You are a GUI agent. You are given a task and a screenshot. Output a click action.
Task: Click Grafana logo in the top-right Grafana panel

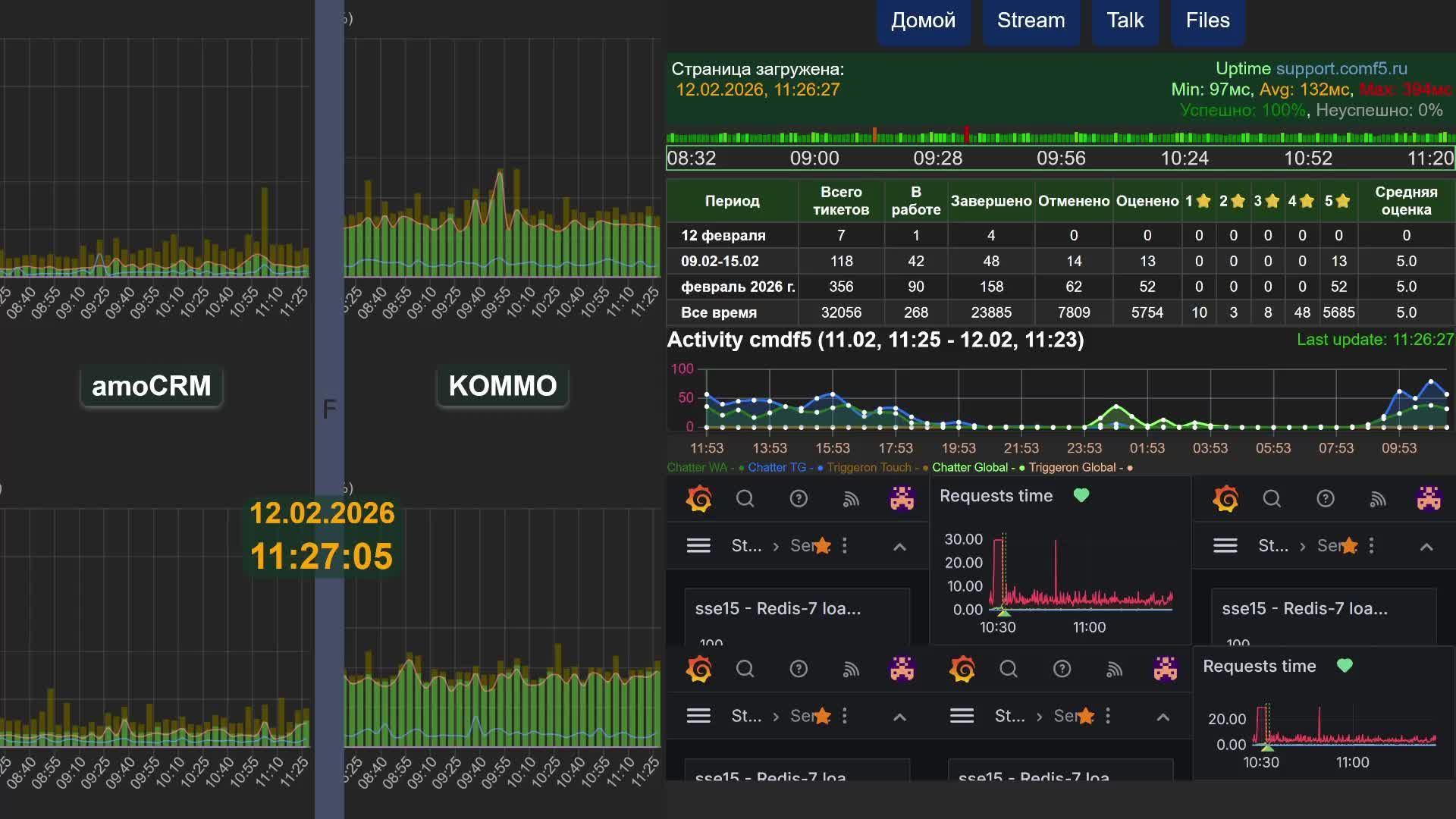1225,499
